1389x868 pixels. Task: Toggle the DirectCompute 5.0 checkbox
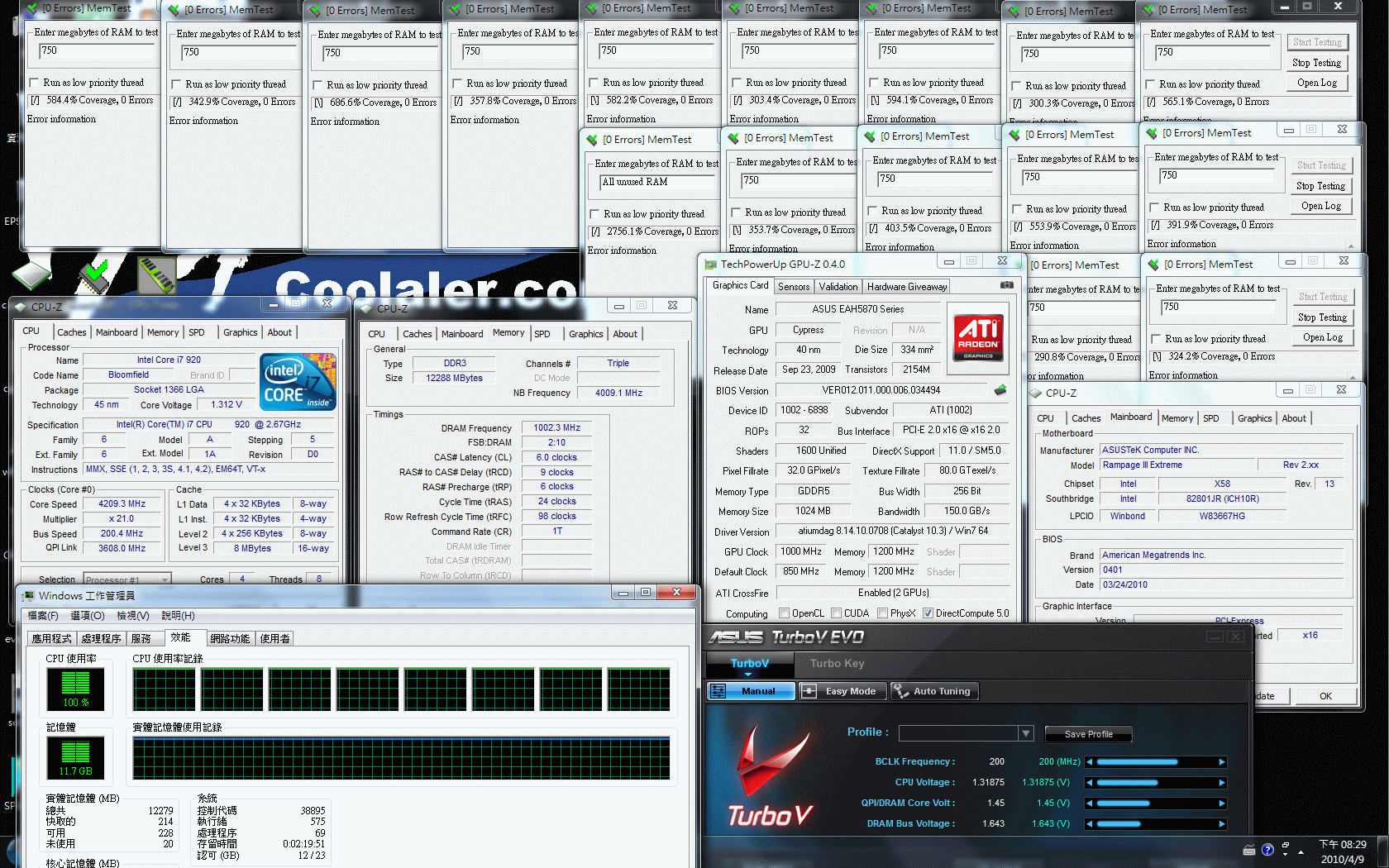pyautogui.click(x=928, y=613)
